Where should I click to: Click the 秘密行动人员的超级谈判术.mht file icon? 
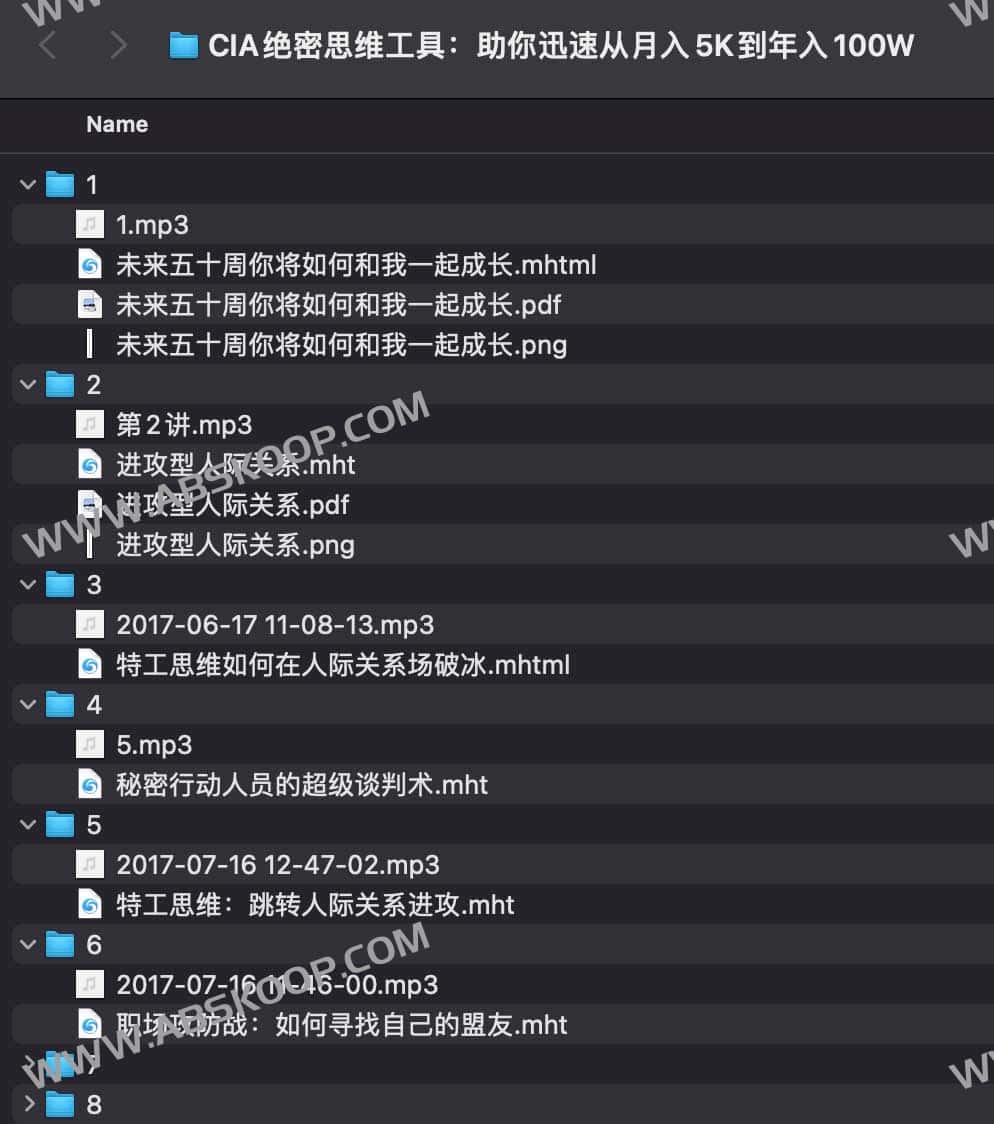coord(90,784)
